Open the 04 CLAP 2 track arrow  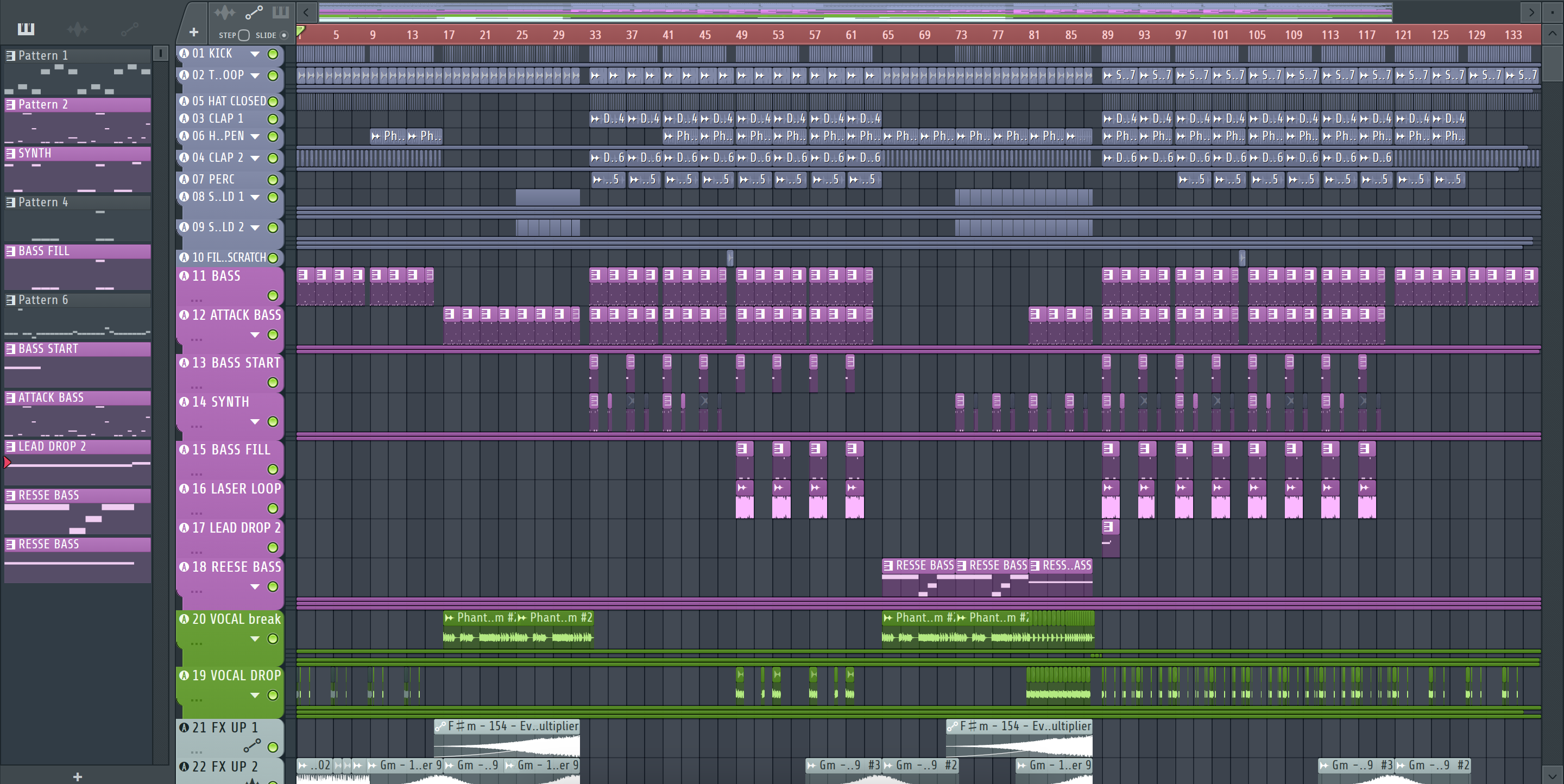pos(255,159)
